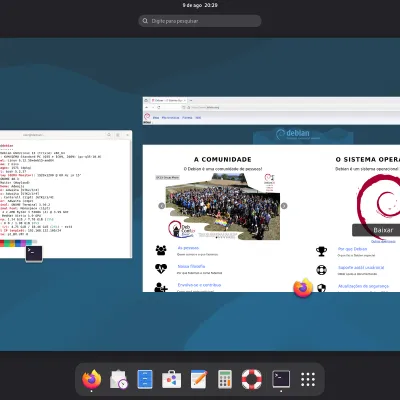This screenshot has width=400, height=400.
Task: Open the 'As pessoas' link
Action: 188,248
